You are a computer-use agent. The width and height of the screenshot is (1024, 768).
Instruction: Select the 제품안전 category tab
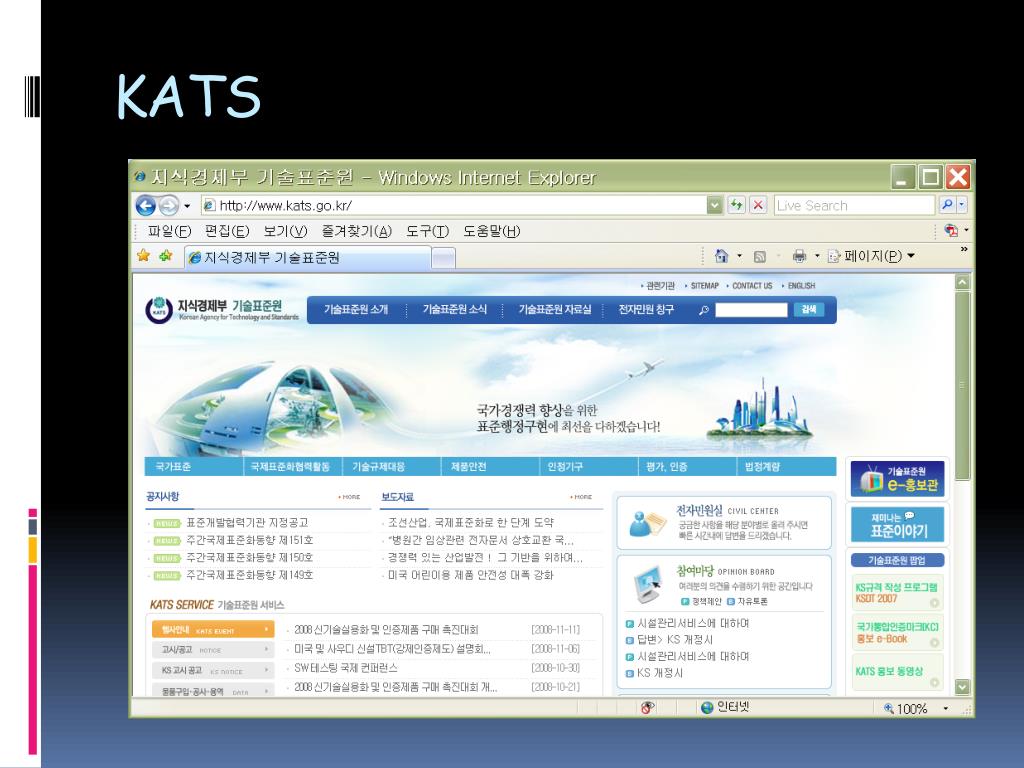coord(490,466)
